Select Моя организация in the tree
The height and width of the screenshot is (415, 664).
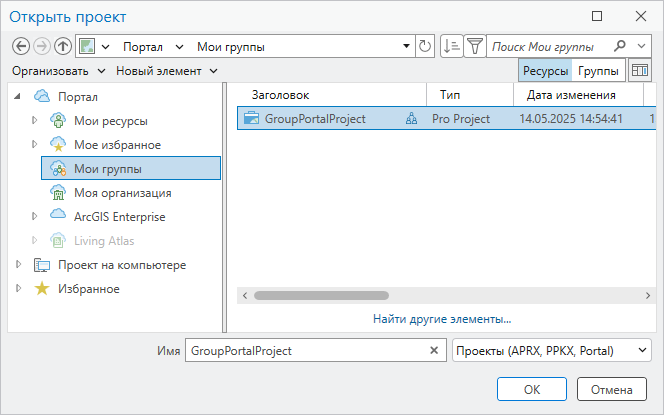123,193
